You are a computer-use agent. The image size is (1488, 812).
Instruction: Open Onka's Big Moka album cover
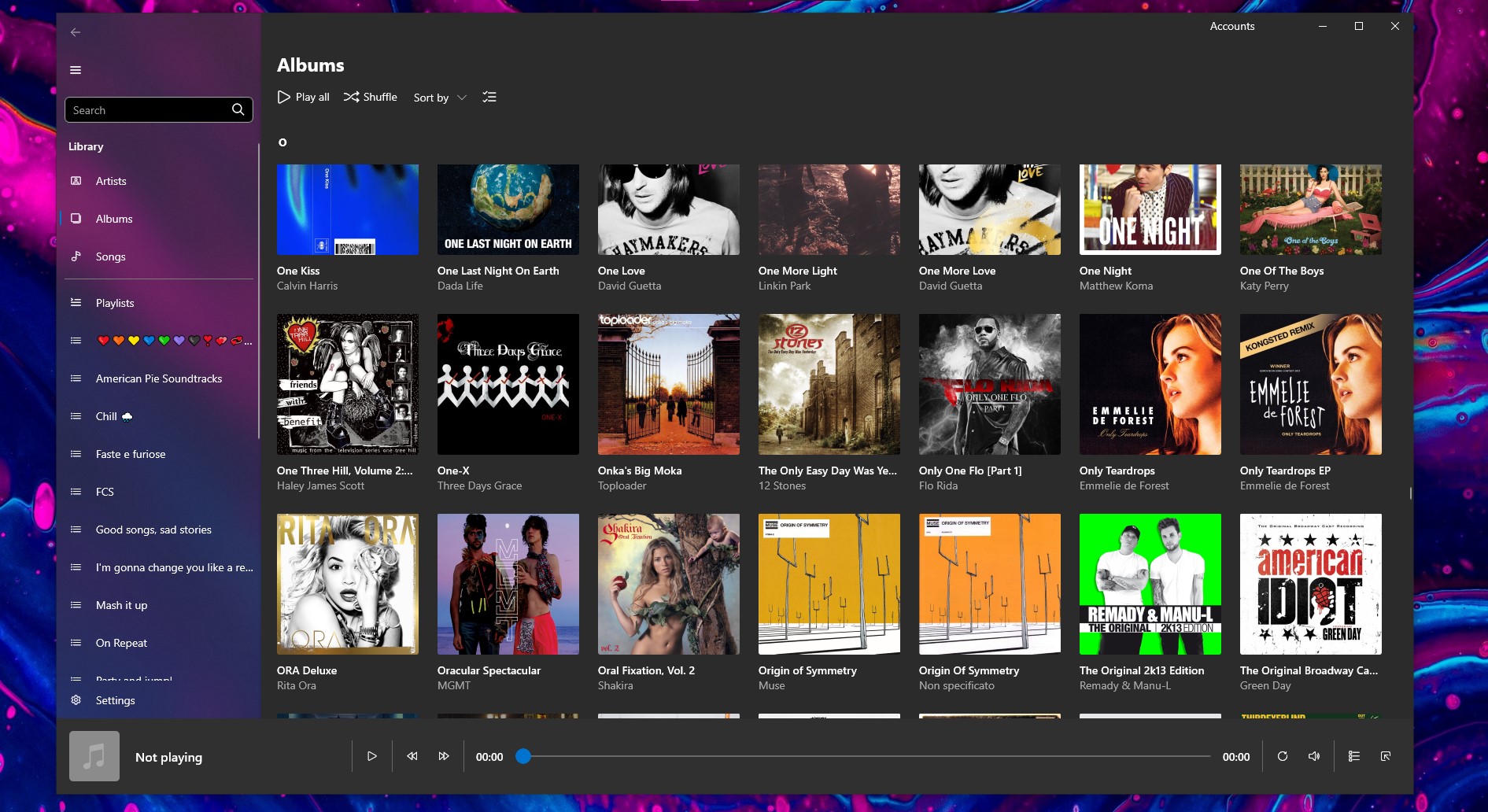coord(669,384)
